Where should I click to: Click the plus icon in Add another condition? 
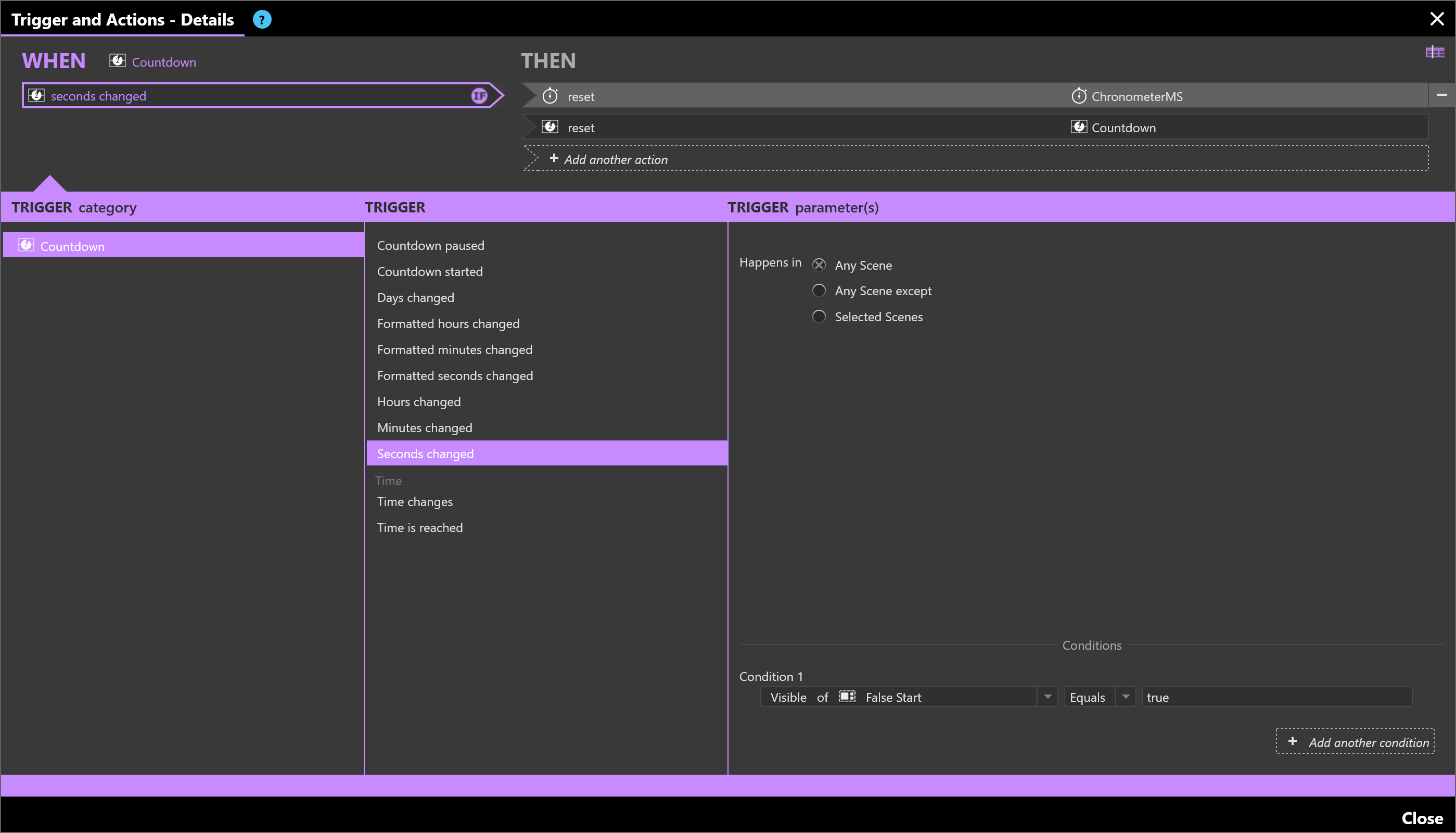[1292, 741]
